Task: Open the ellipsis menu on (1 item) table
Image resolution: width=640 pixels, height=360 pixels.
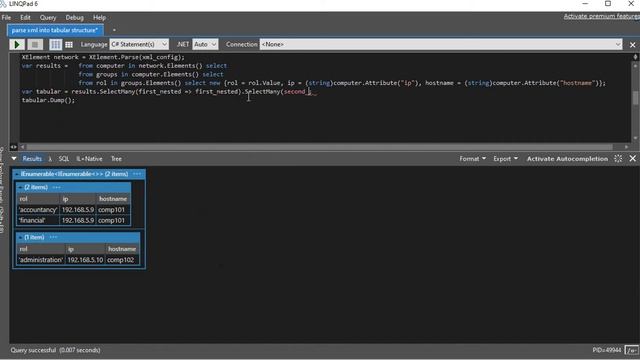Action: coord(53,237)
